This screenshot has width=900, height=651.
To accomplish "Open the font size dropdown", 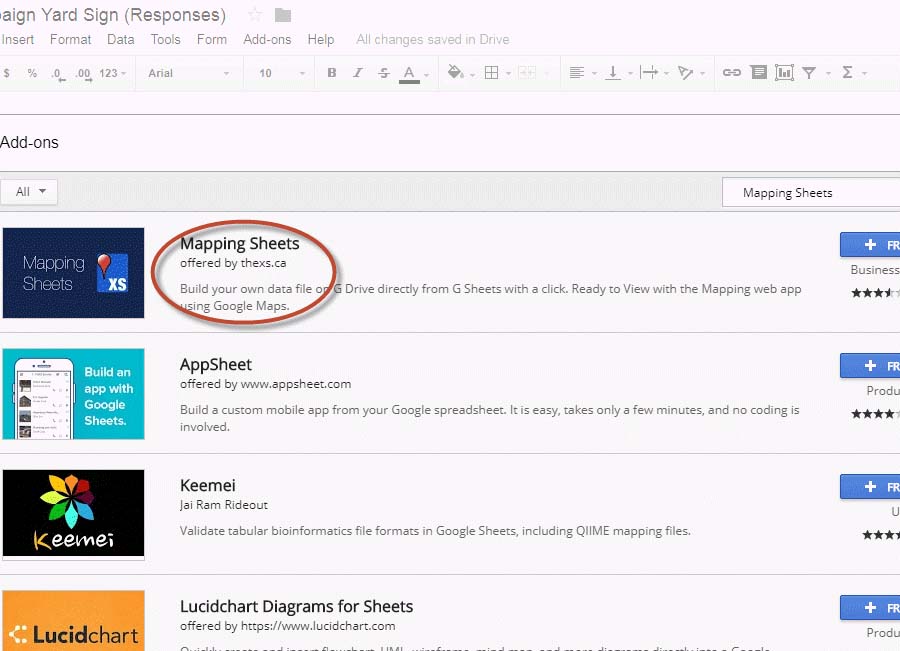I will [x=279, y=73].
